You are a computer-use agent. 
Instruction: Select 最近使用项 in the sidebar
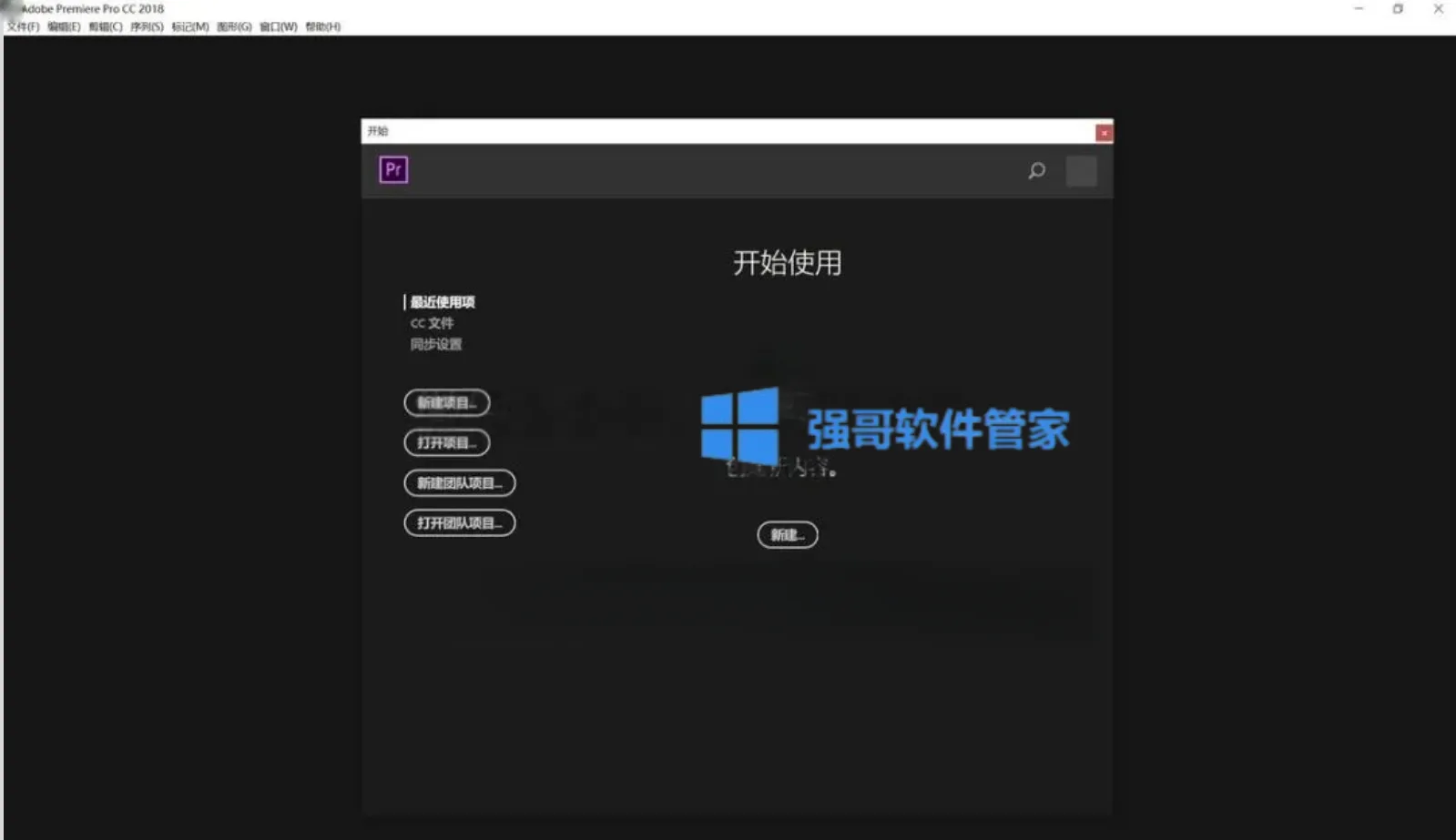coord(442,302)
